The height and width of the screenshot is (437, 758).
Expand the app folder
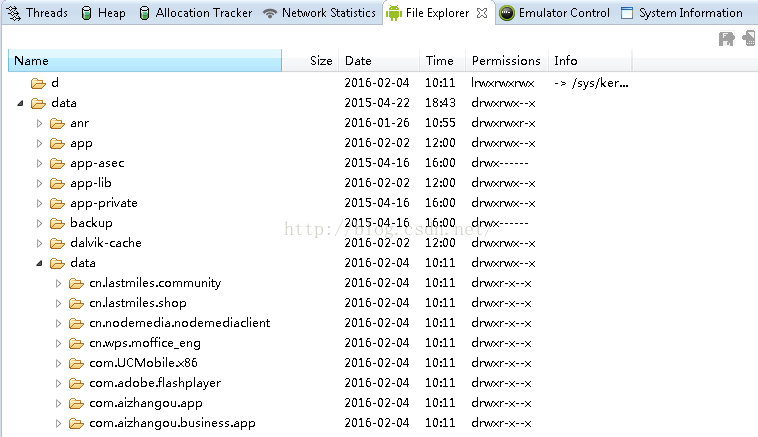click(40, 143)
